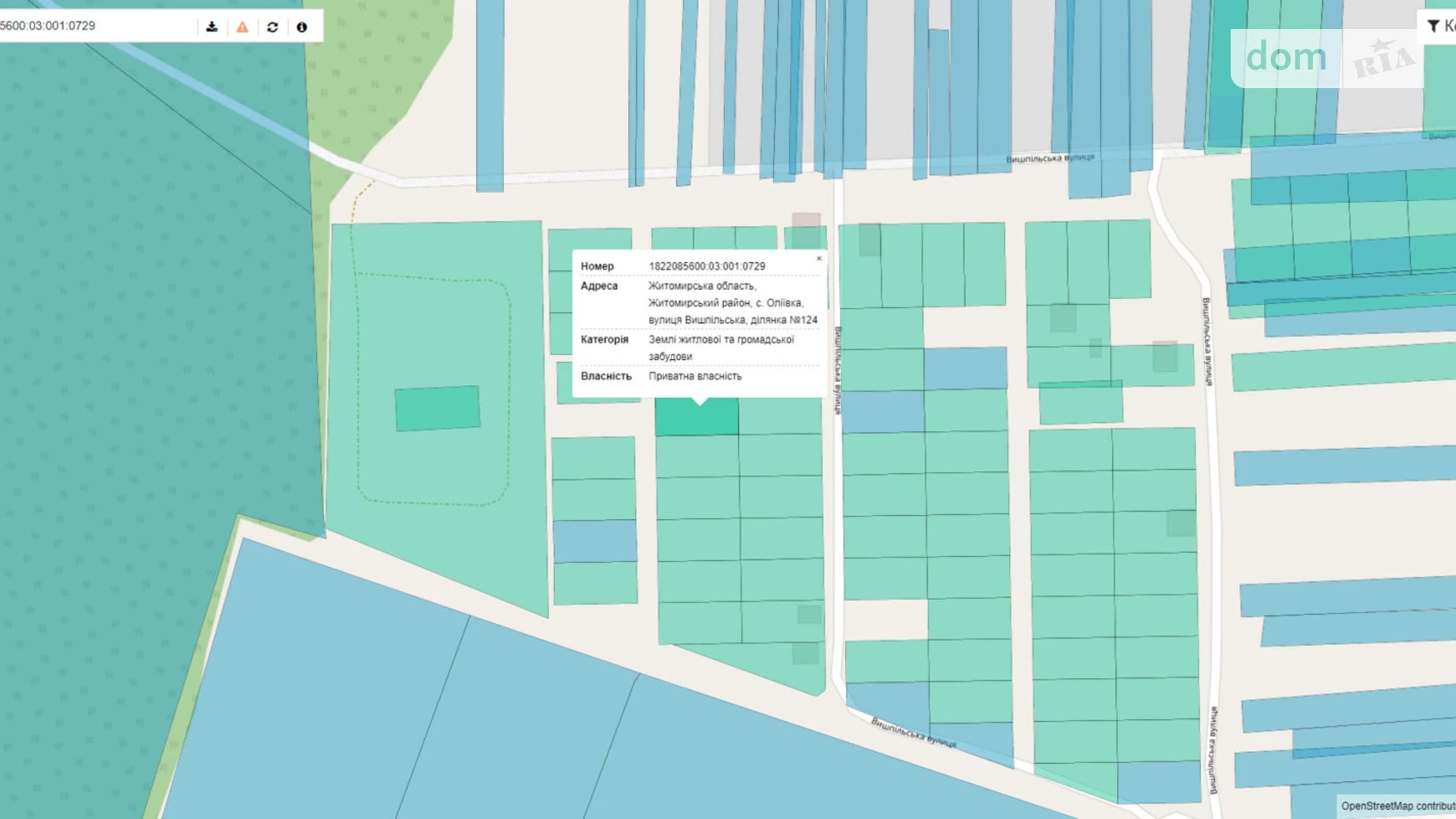Click the download icon in the search bar
This screenshot has width=1456, height=819.
(212, 27)
